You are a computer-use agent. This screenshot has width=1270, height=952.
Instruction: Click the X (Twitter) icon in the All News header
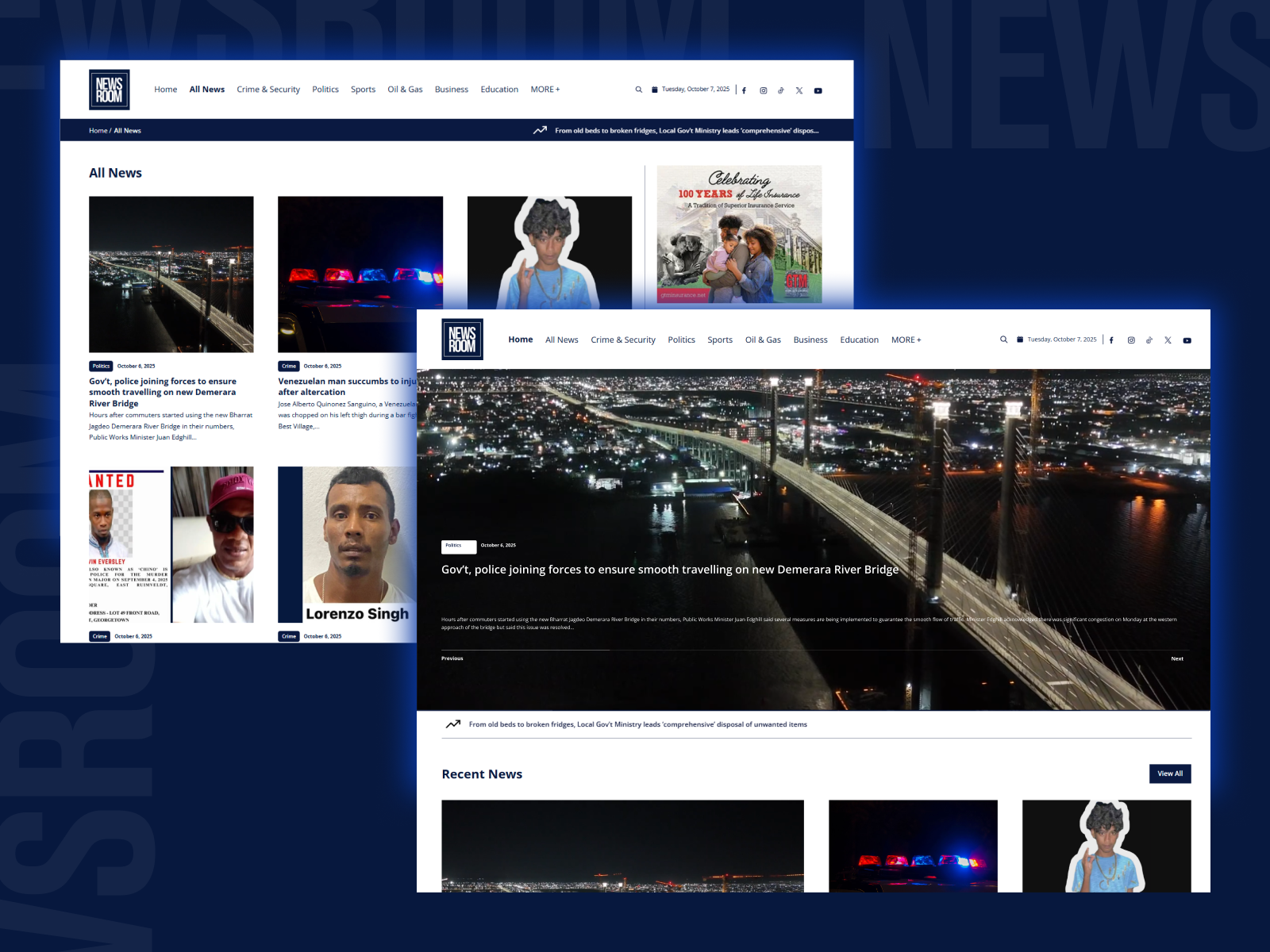tap(799, 90)
